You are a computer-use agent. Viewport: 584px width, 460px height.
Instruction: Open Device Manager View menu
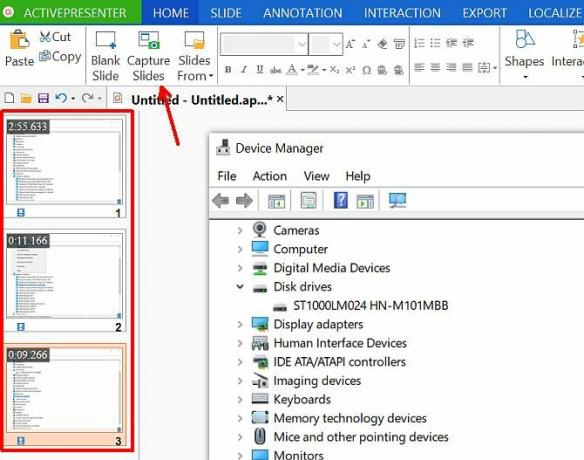(316, 176)
